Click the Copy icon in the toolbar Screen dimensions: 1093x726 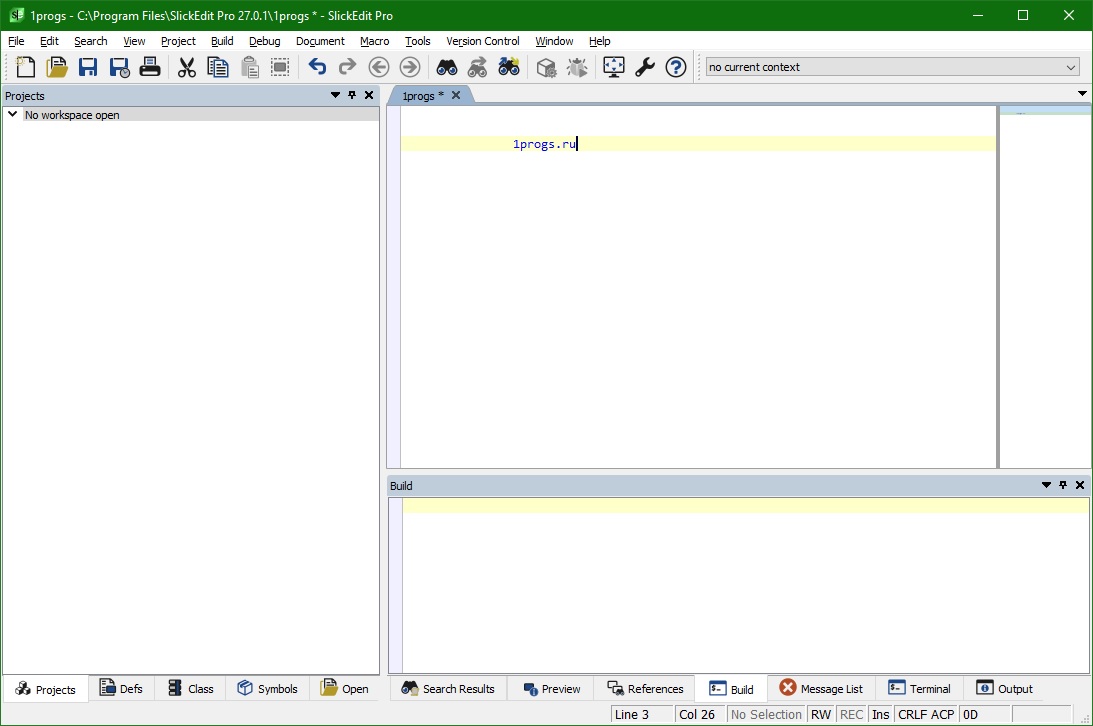coord(217,67)
